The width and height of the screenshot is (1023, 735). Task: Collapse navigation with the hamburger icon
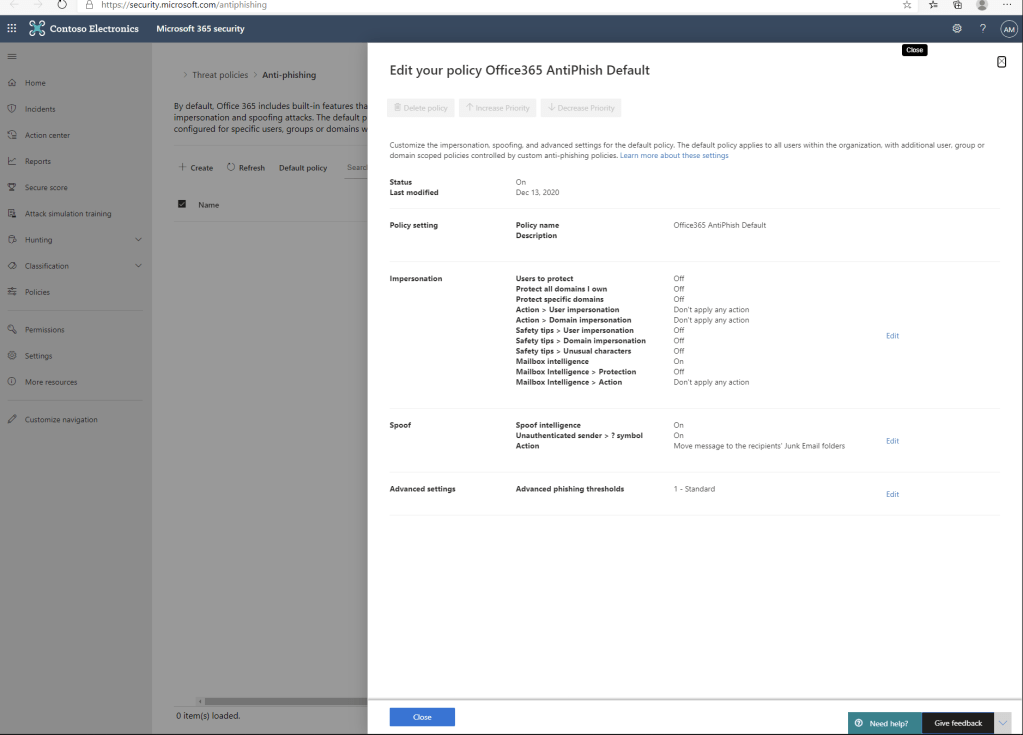pos(12,57)
